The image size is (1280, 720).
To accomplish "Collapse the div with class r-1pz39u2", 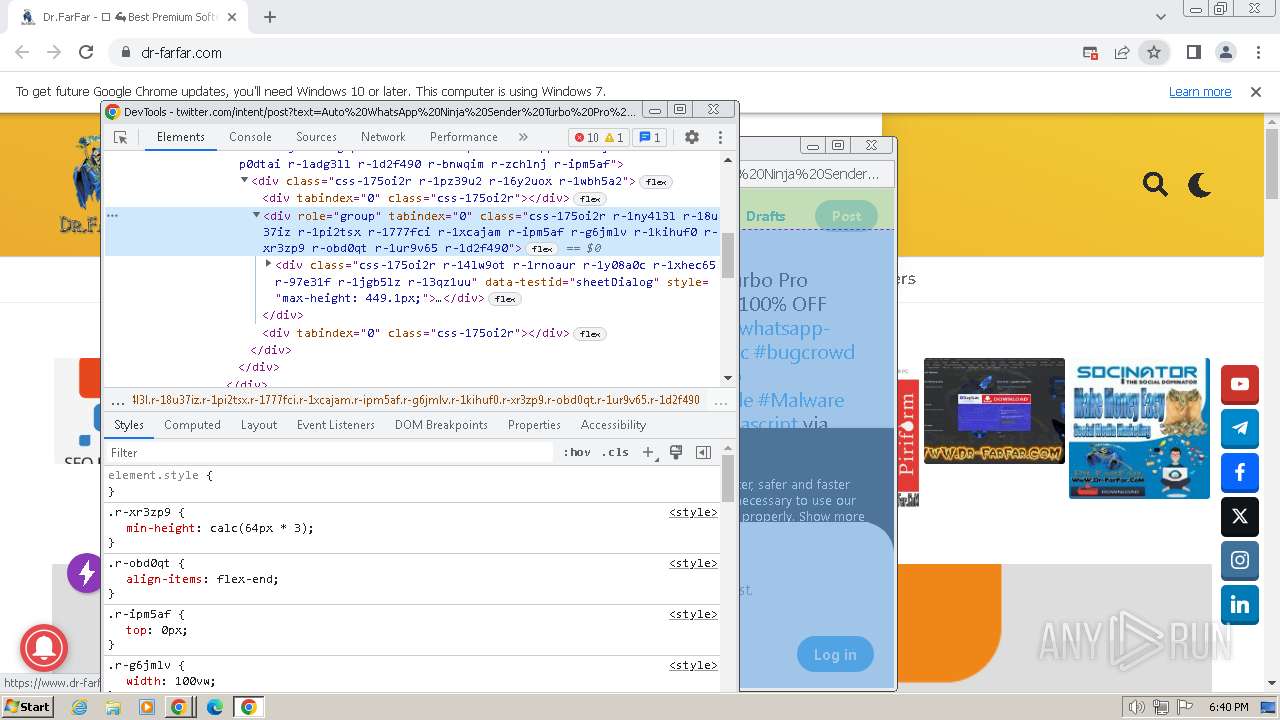I will click(x=244, y=181).
